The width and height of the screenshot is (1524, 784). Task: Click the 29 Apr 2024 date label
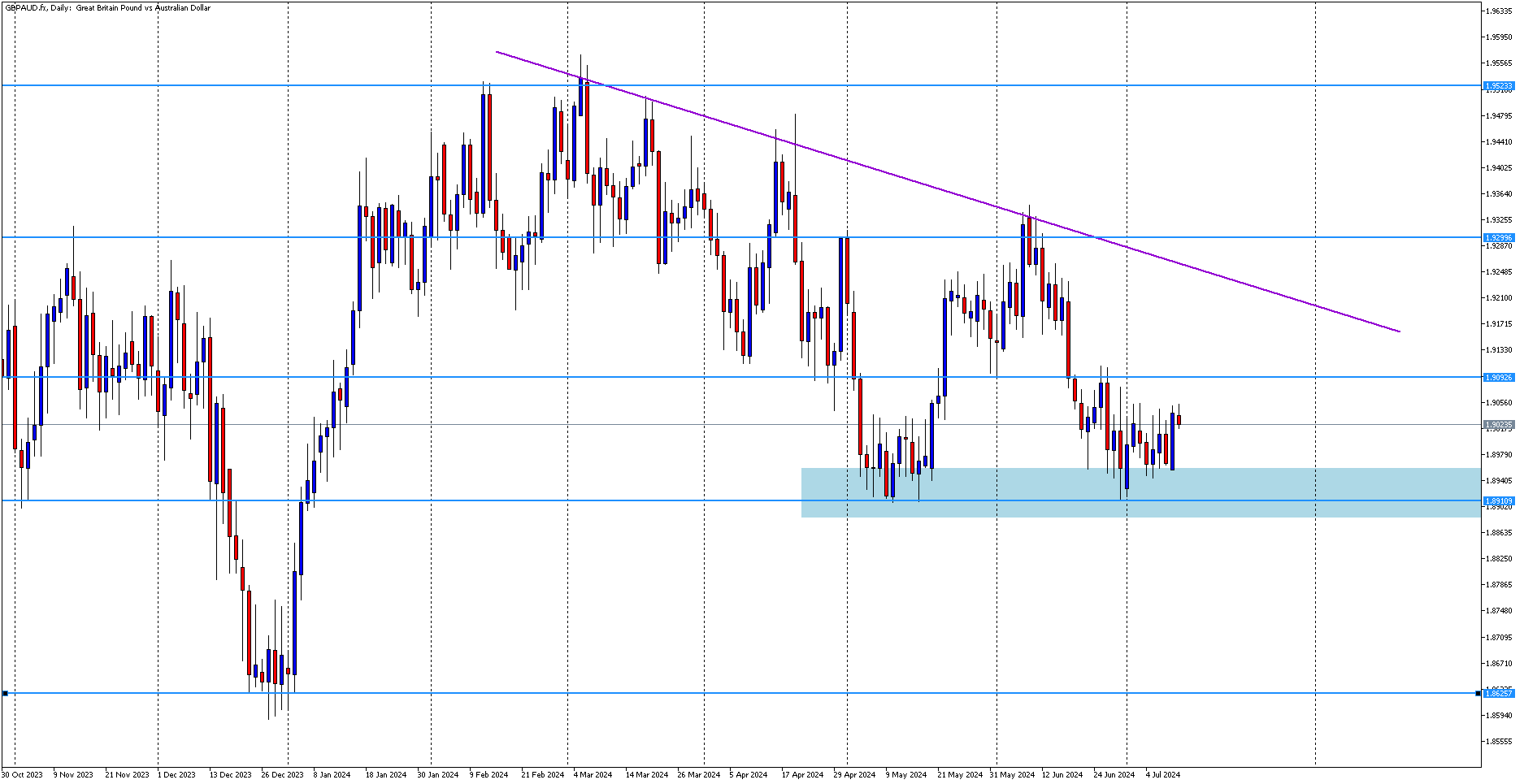tap(855, 775)
